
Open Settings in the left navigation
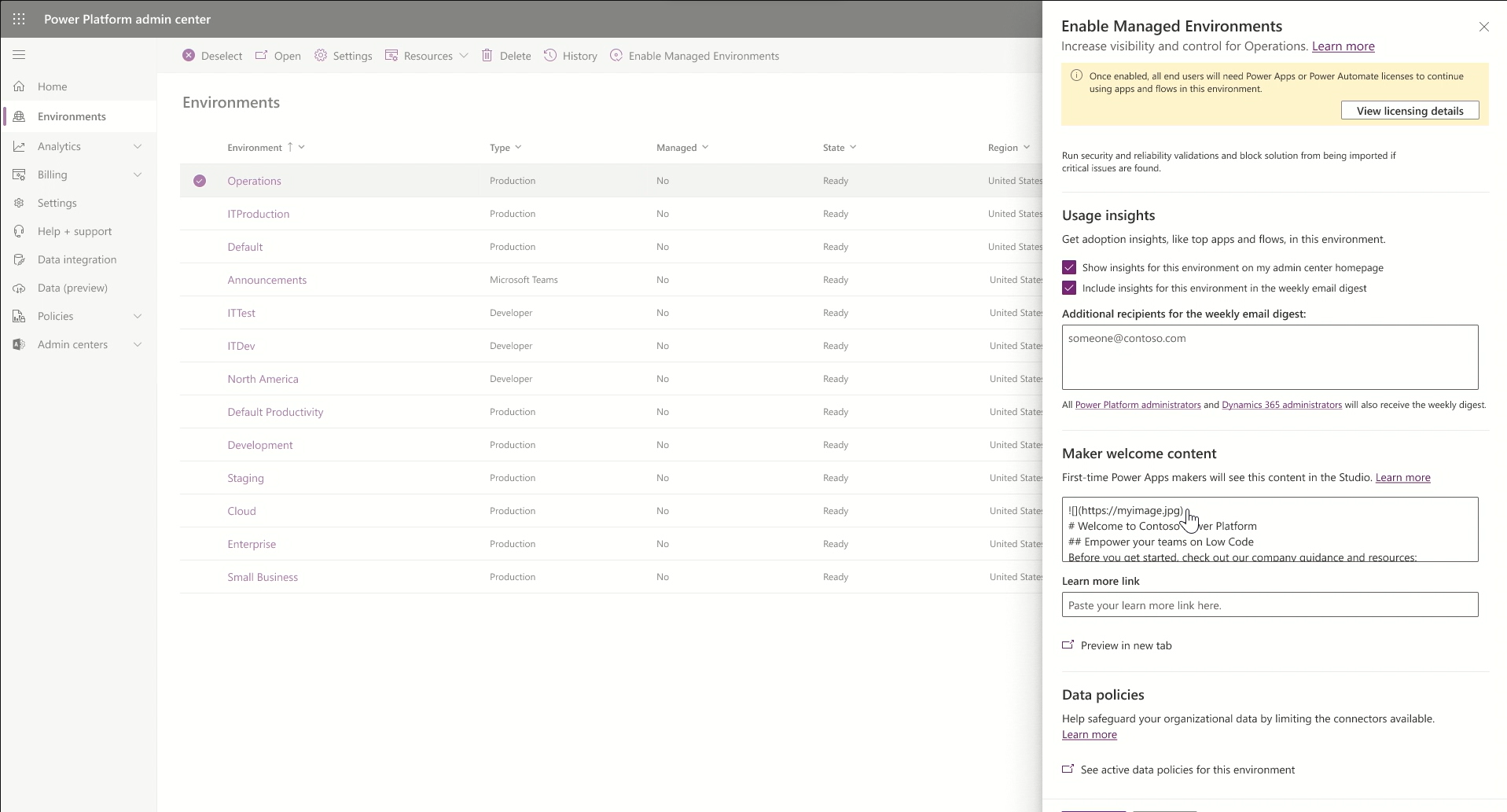pyautogui.click(x=57, y=203)
